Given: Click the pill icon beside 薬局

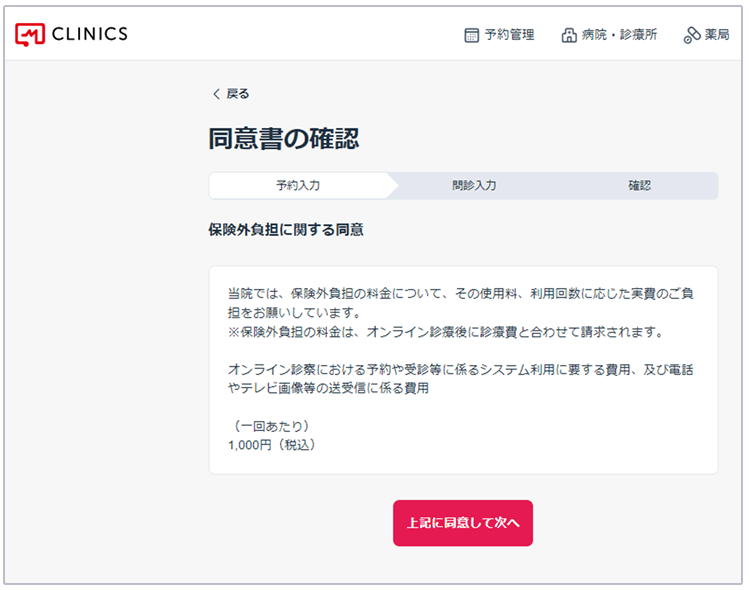Looking at the screenshot, I should (691, 35).
